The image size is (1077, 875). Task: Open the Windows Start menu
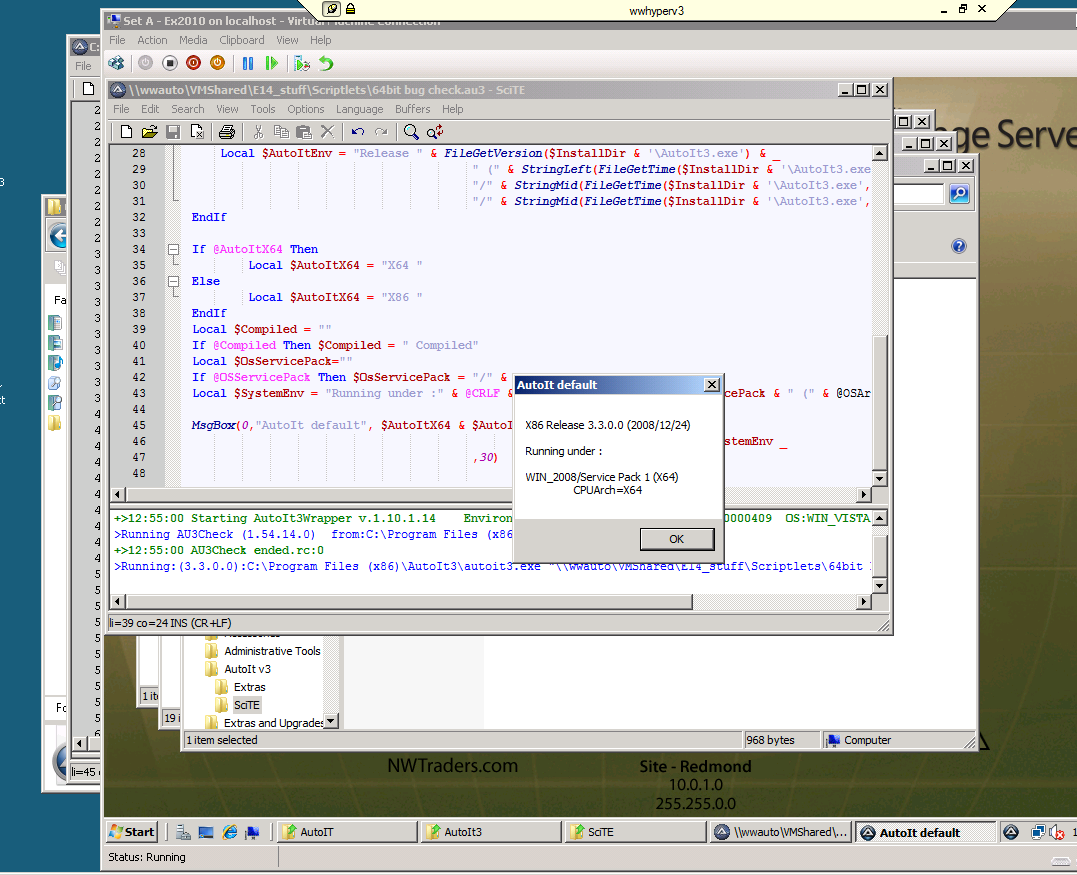[132, 832]
